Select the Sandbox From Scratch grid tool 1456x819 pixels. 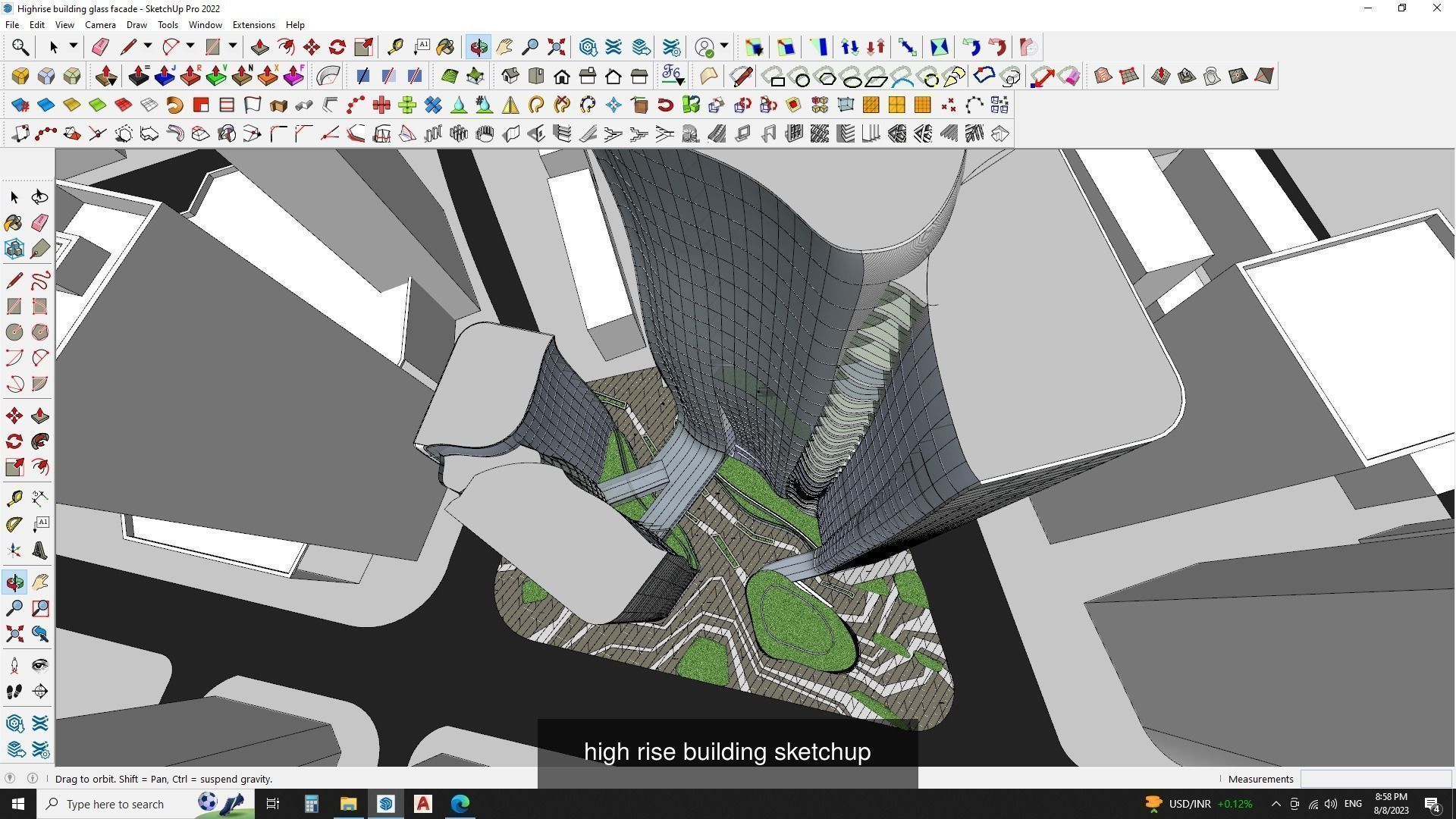1129,76
